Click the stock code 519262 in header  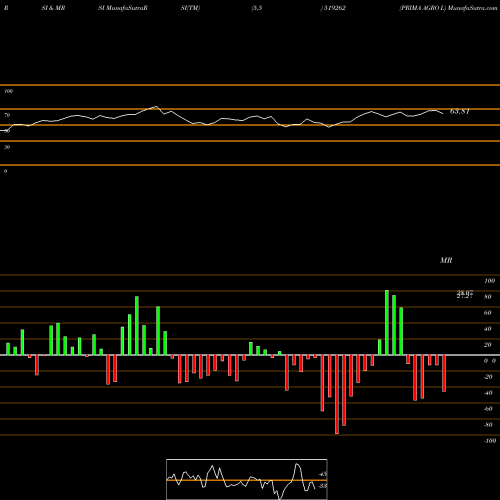click(x=334, y=8)
